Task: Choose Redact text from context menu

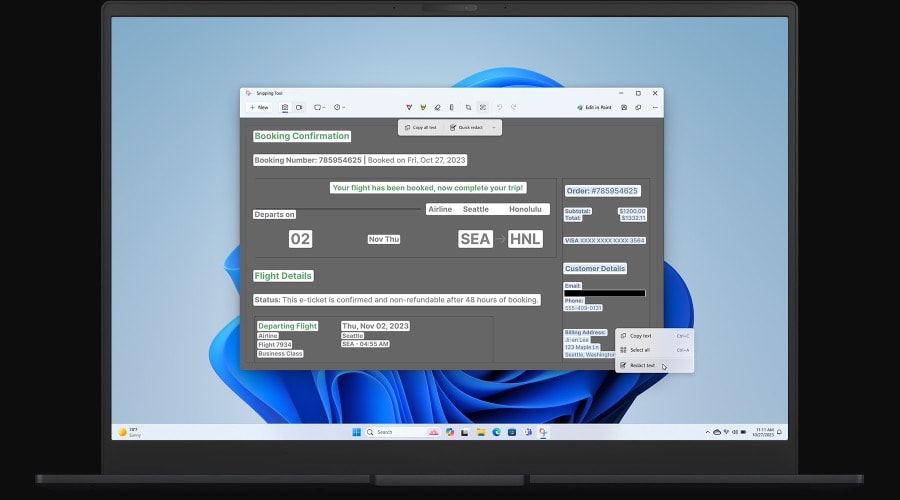Action: coord(642,365)
